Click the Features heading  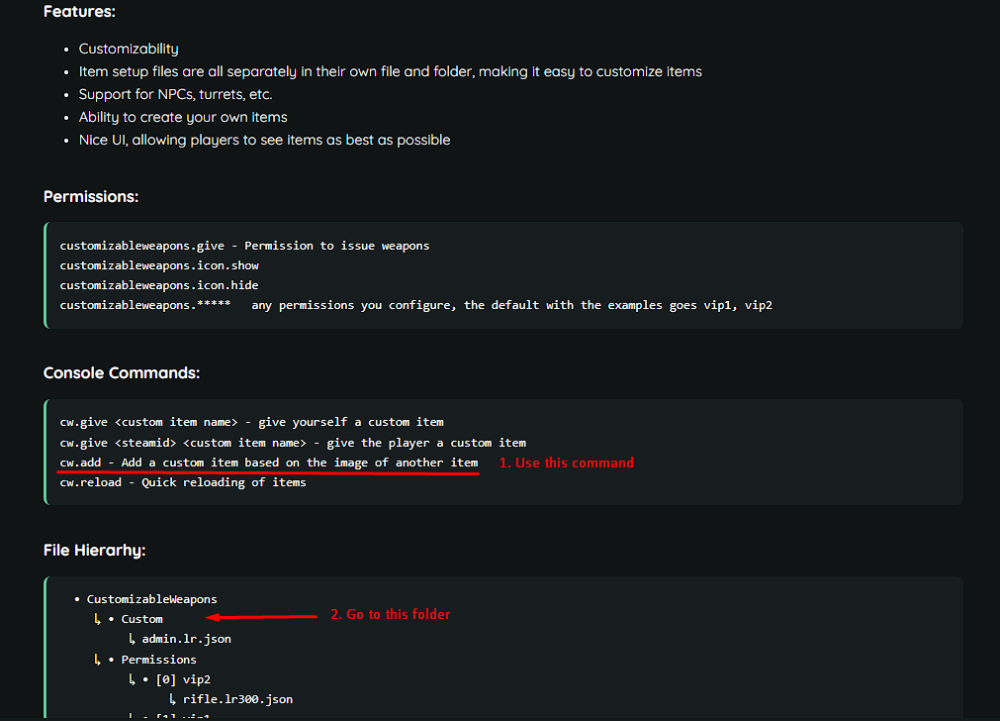tap(78, 13)
